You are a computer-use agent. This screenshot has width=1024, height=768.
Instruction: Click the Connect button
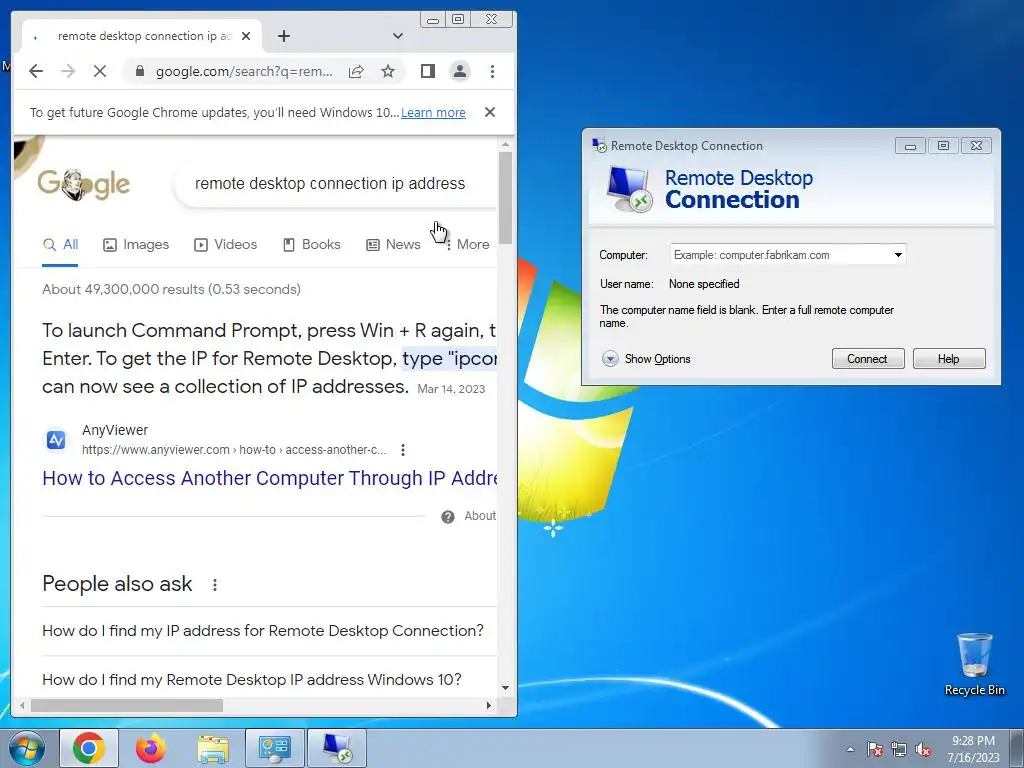tap(868, 359)
